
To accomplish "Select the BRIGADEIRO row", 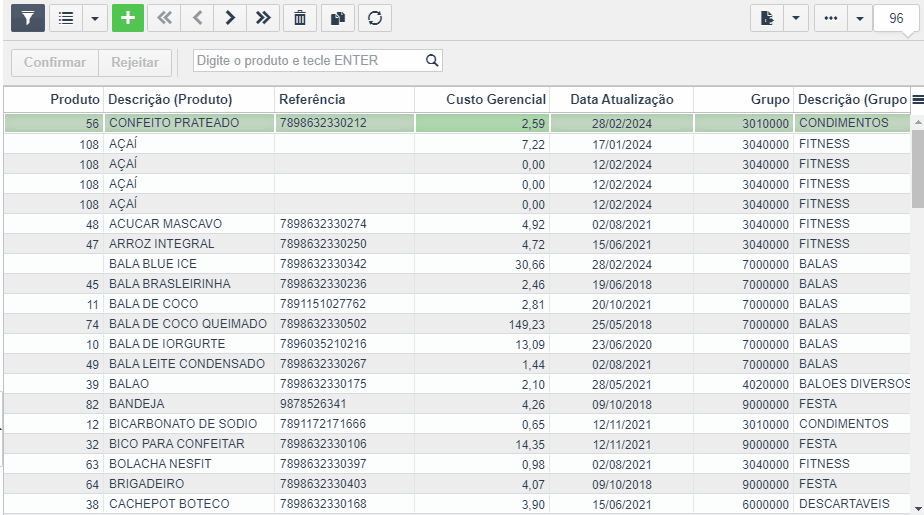I will (457, 484).
